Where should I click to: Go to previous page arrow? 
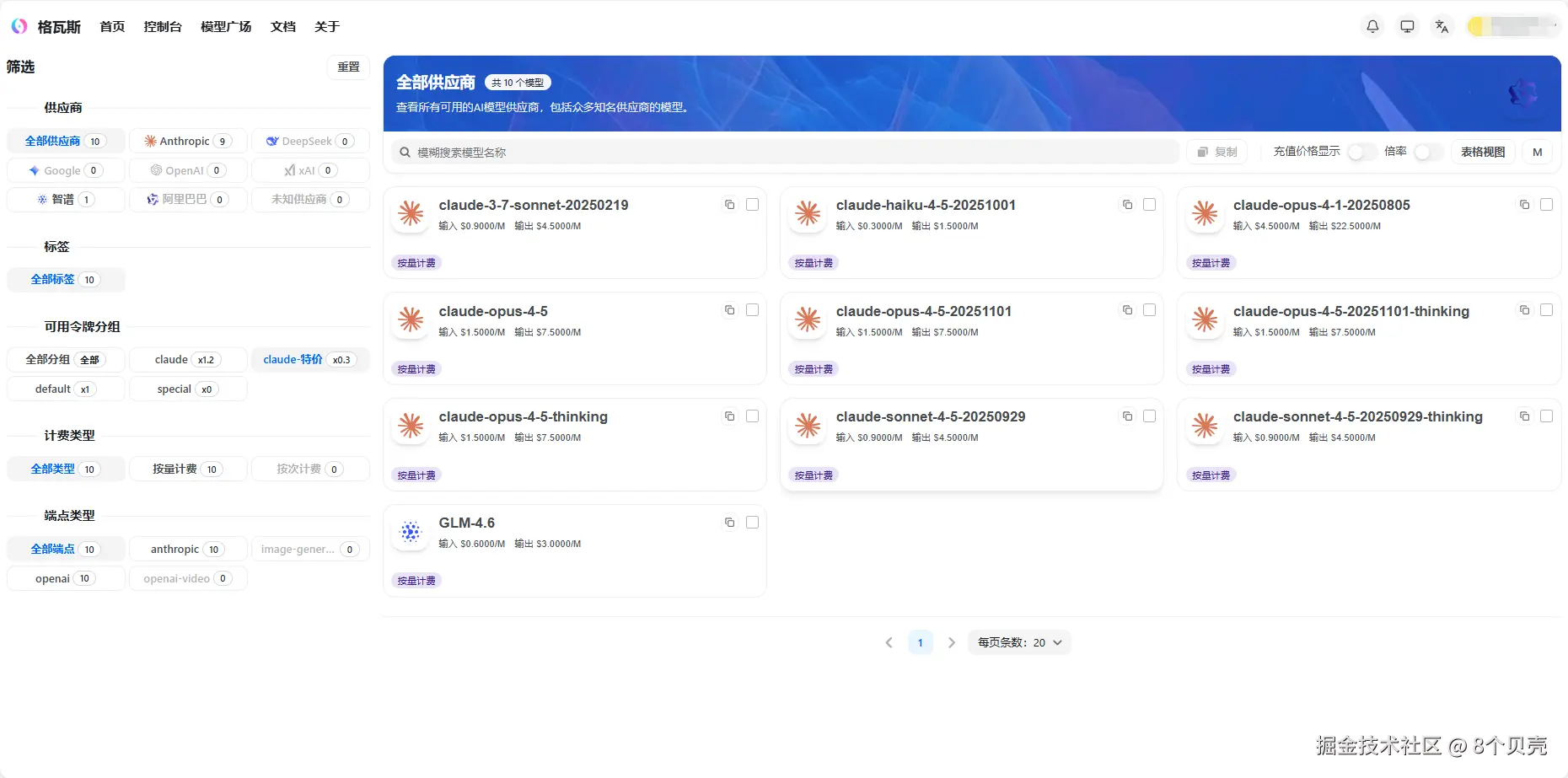[889, 642]
